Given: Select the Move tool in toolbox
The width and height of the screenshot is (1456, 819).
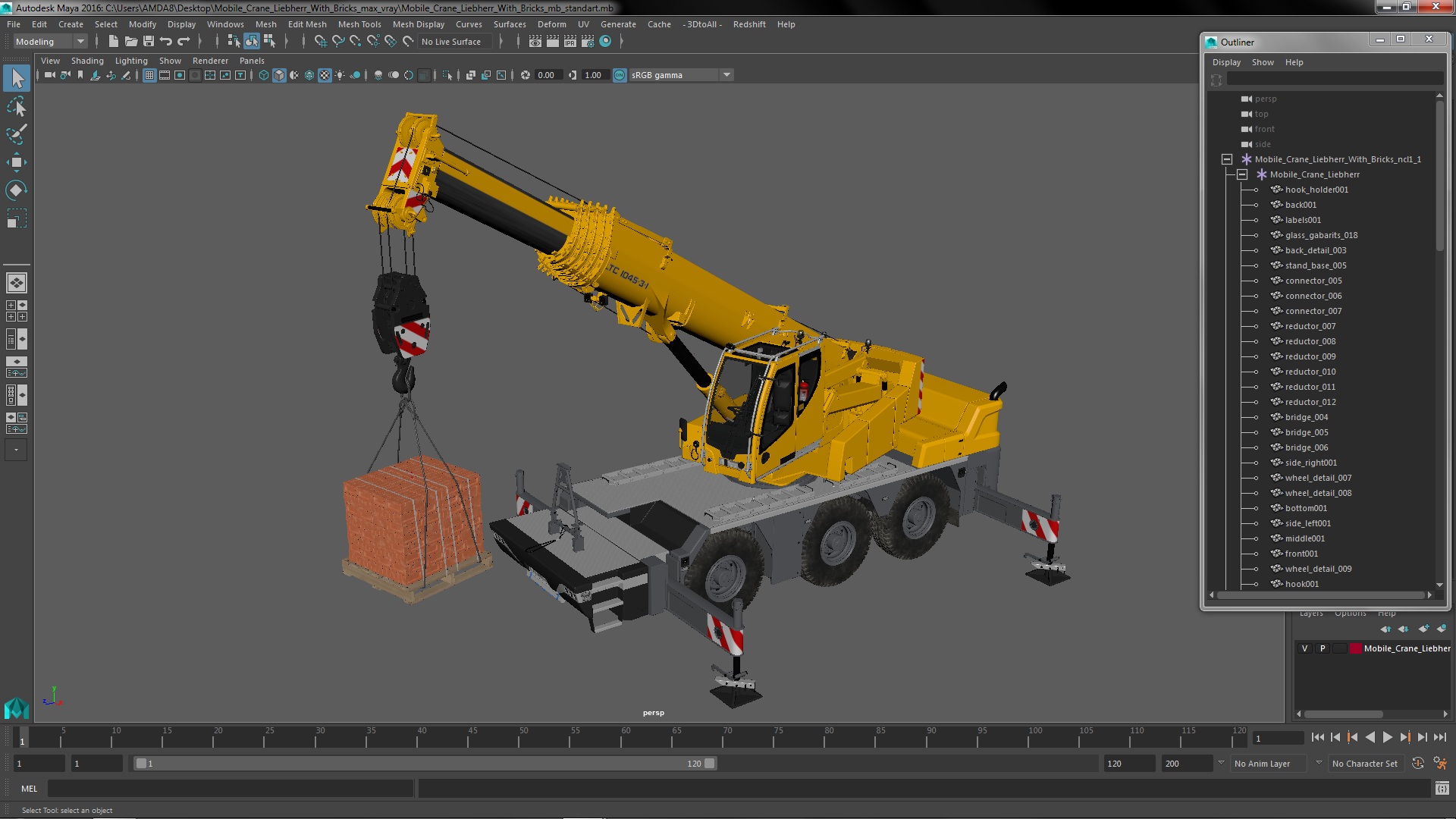Looking at the screenshot, I should click(16, 162).
